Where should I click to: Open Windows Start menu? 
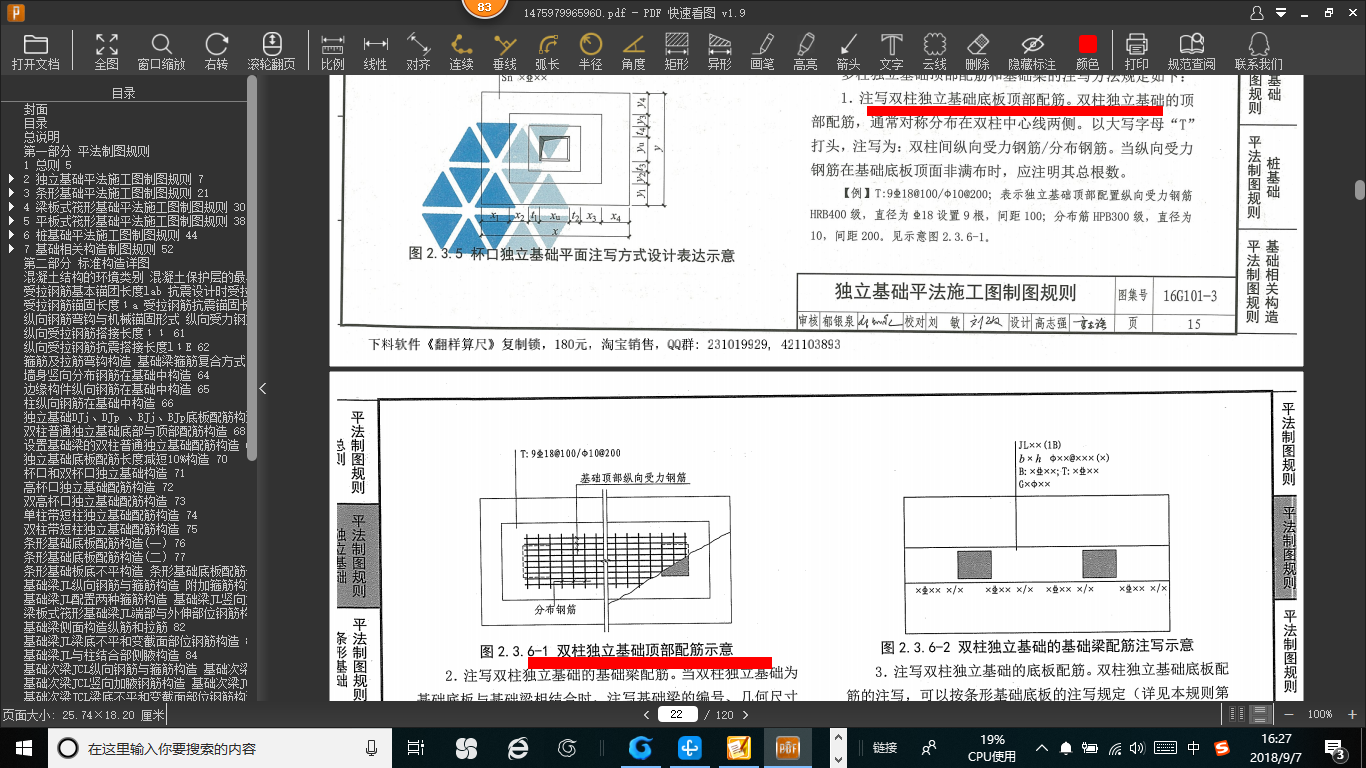point(23,747)
